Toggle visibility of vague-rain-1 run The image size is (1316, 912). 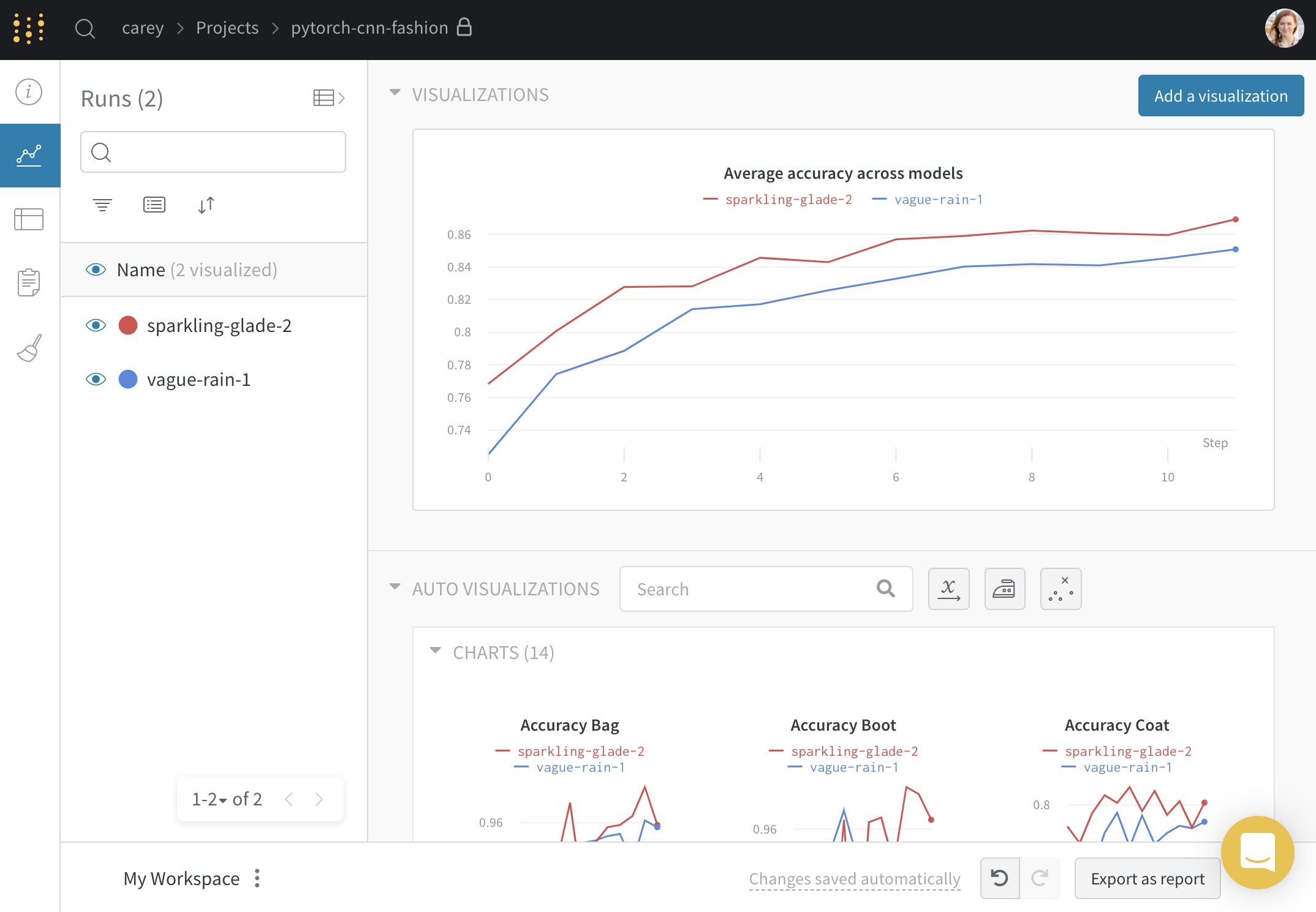pyautogui.click(x=96, y=379)
